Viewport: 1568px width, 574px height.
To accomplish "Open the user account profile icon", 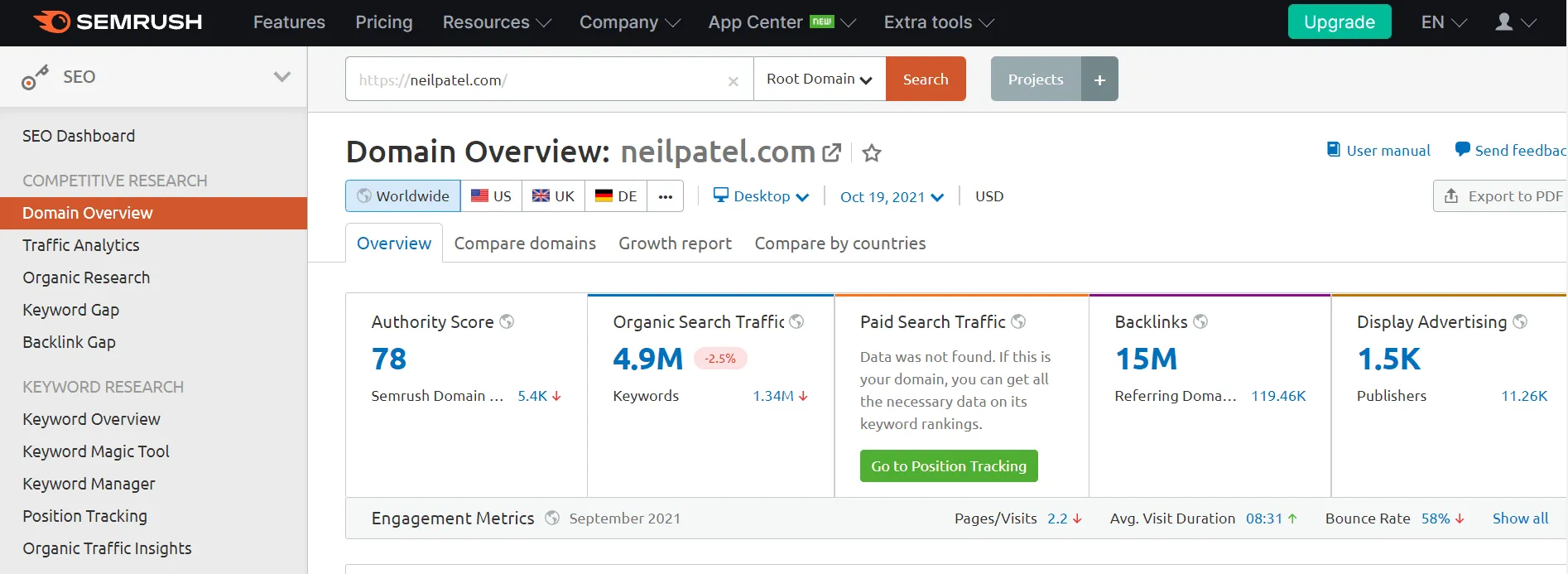I will tap(1504, 22).
